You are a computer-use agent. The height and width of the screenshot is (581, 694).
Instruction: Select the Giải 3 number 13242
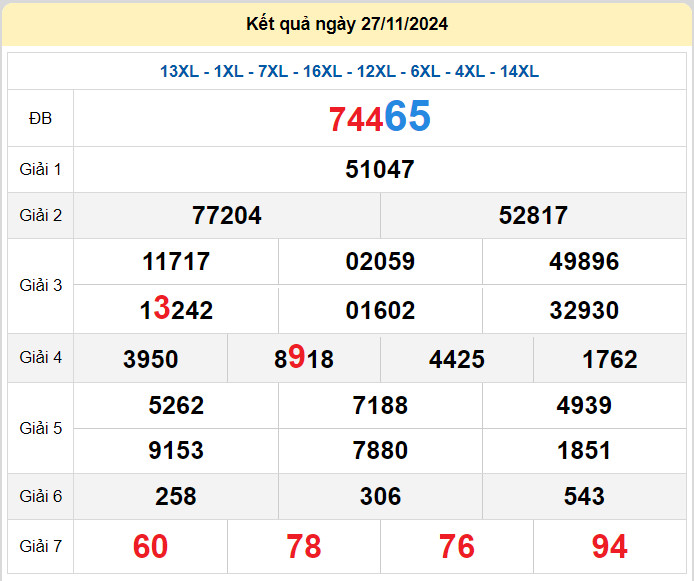click(x=176, y=308)
